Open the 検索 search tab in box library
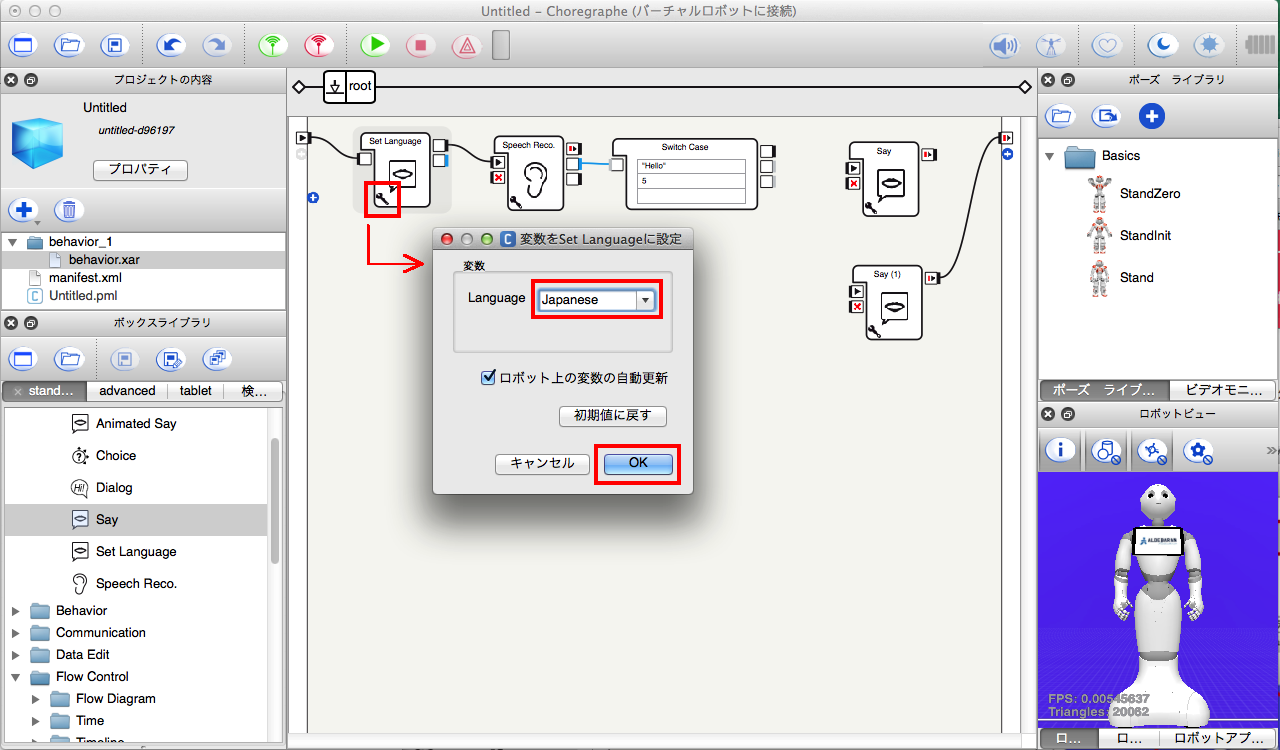1280x750 pixels. click(x=254, y=391)
